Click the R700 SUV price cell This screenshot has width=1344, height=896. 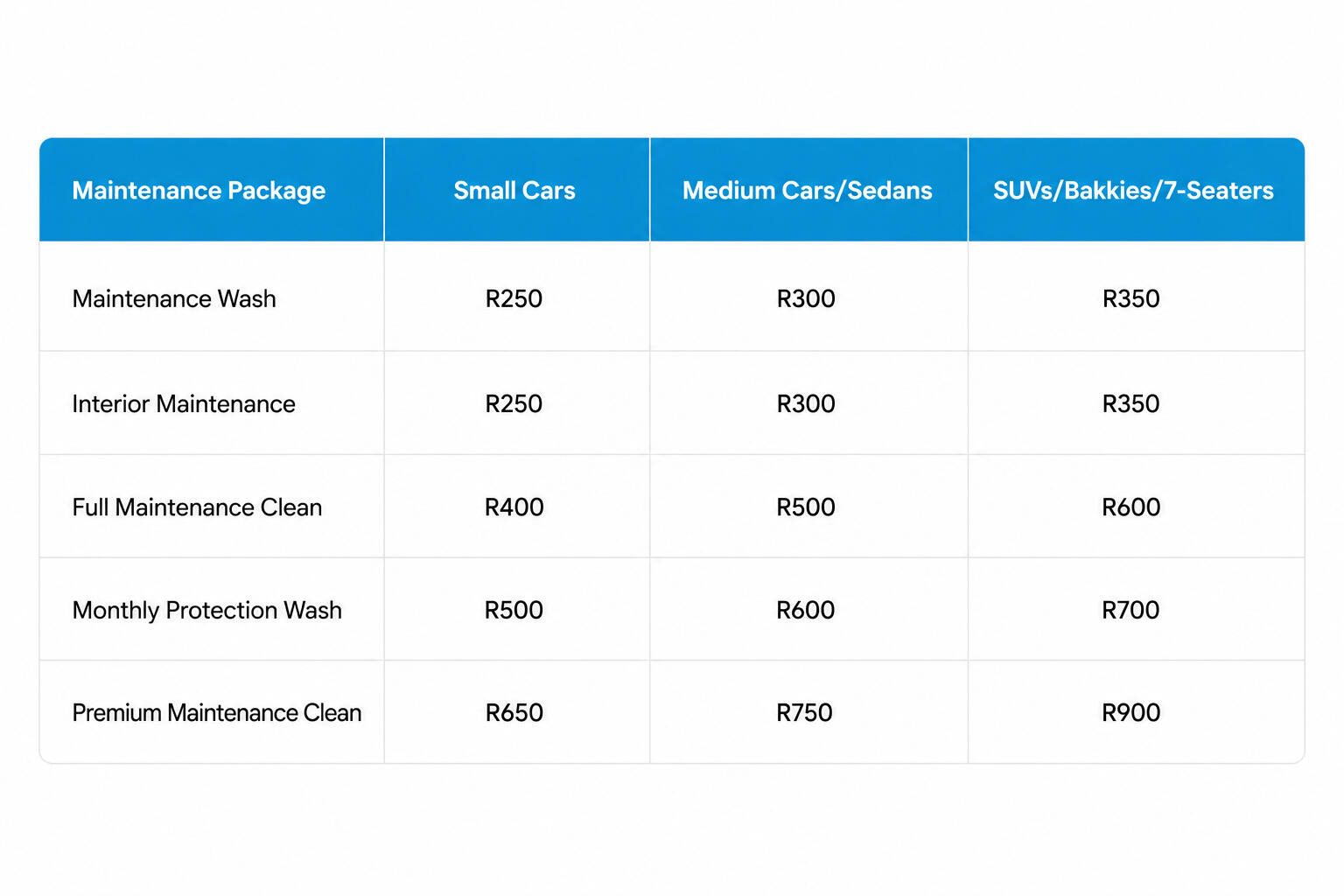pyautogui.click(x=1131, y=611)
